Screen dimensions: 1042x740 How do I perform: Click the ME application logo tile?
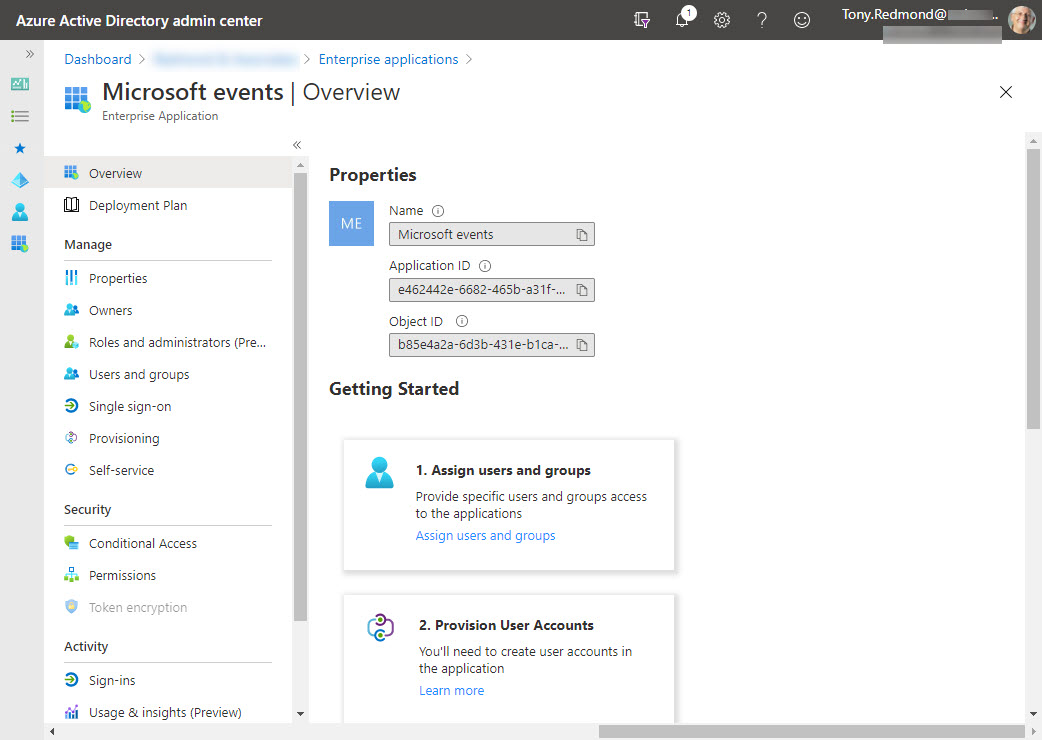tap(352, 223)
